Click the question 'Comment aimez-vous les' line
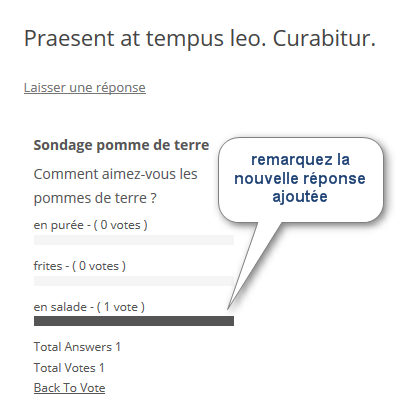Image resolution: width=396 pixels, height=404 pixels. tap(115, 174)
